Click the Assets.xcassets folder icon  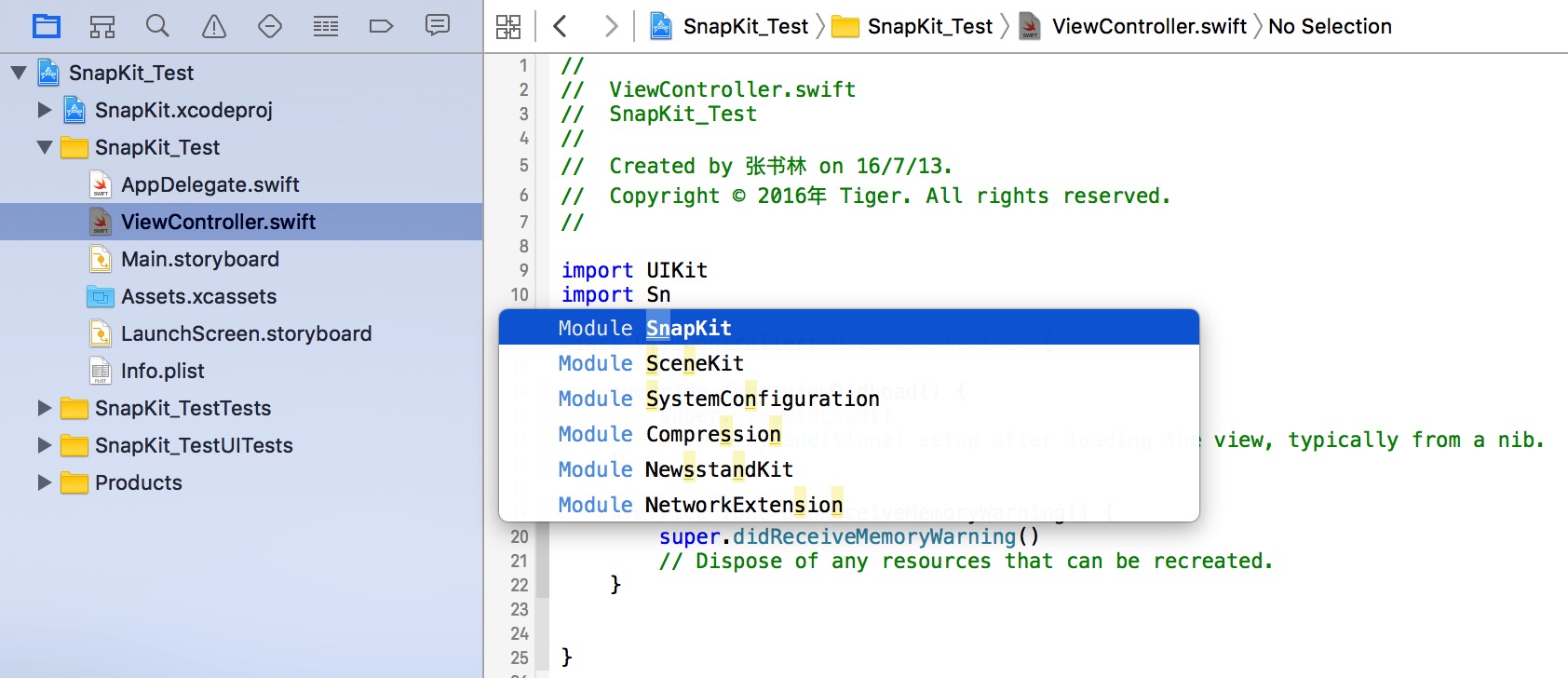tap(101, 296)
